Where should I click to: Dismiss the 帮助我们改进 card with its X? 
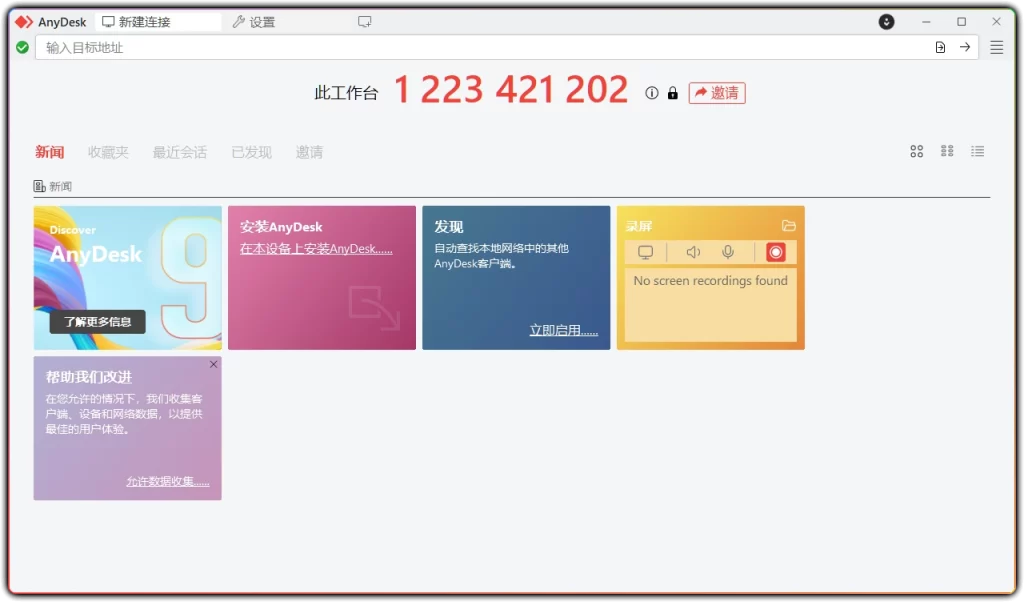click(x=213, y=365)
